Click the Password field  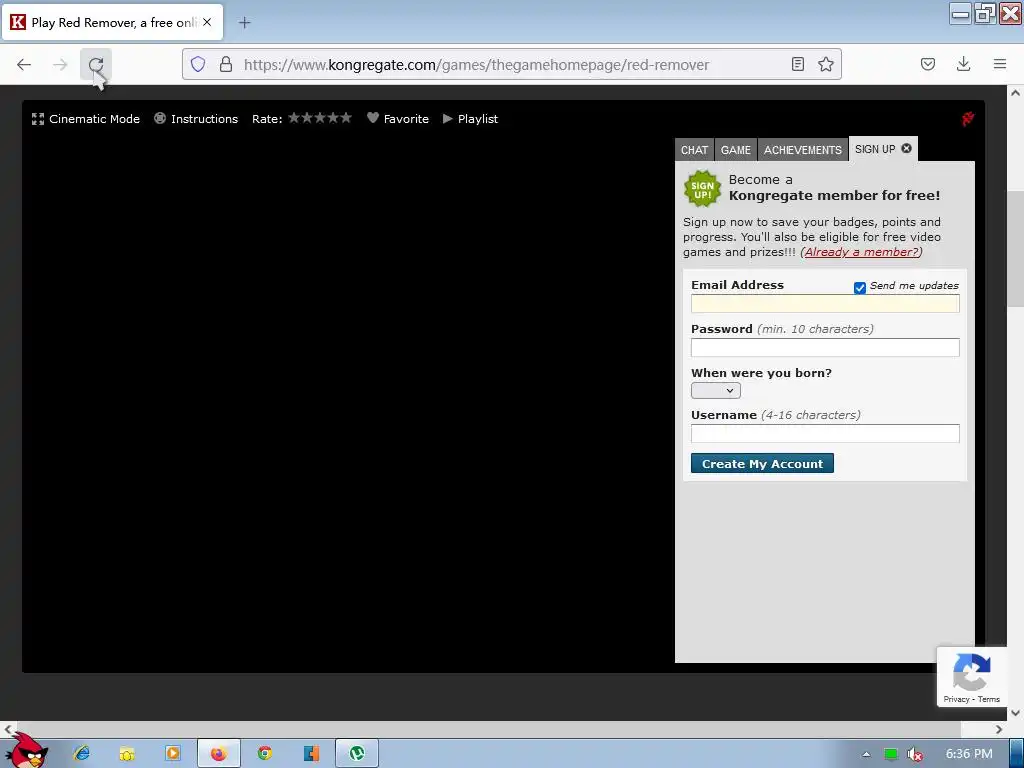[x=825, y=347]
